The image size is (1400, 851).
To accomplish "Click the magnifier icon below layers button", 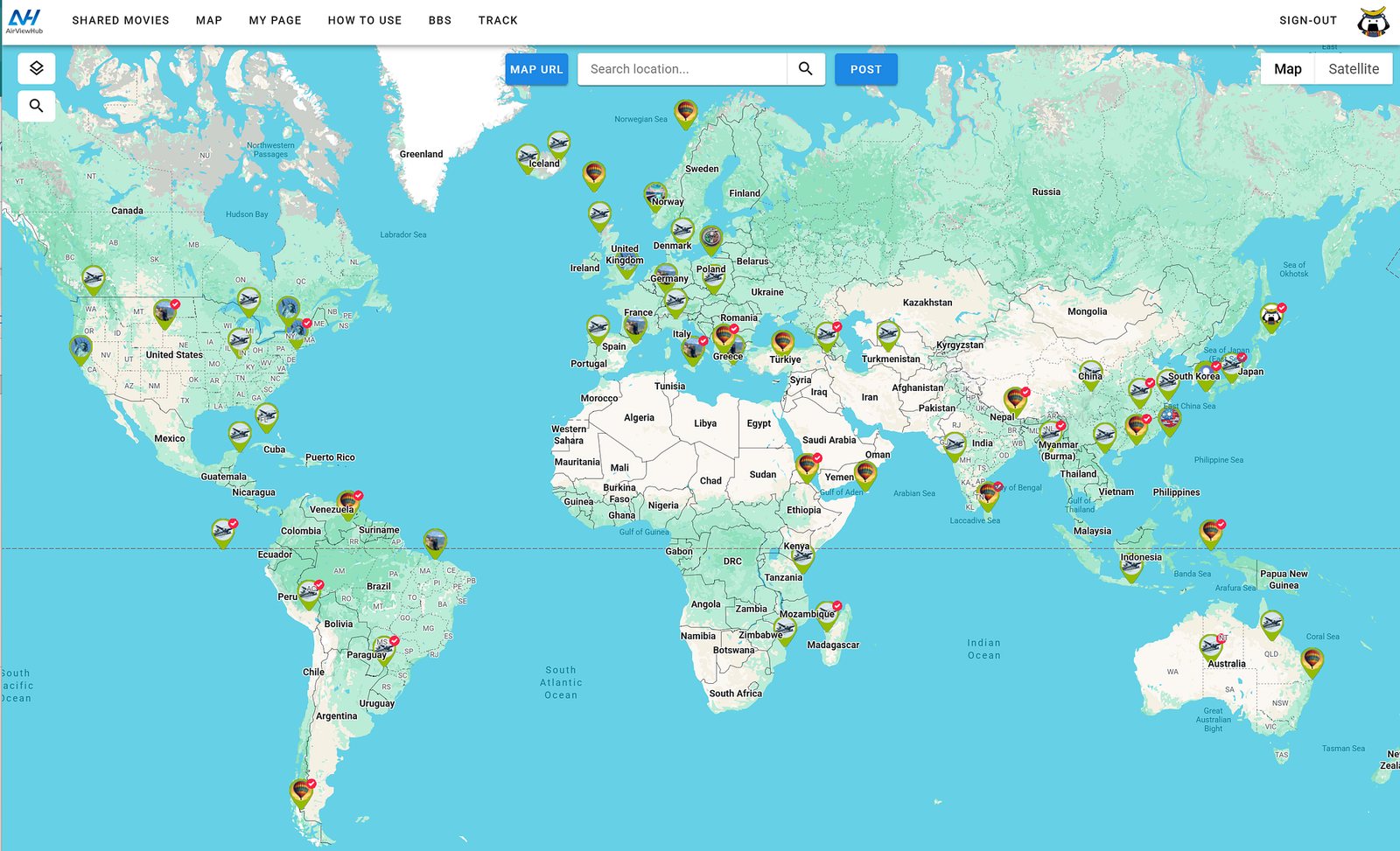I will click(37, 106).
